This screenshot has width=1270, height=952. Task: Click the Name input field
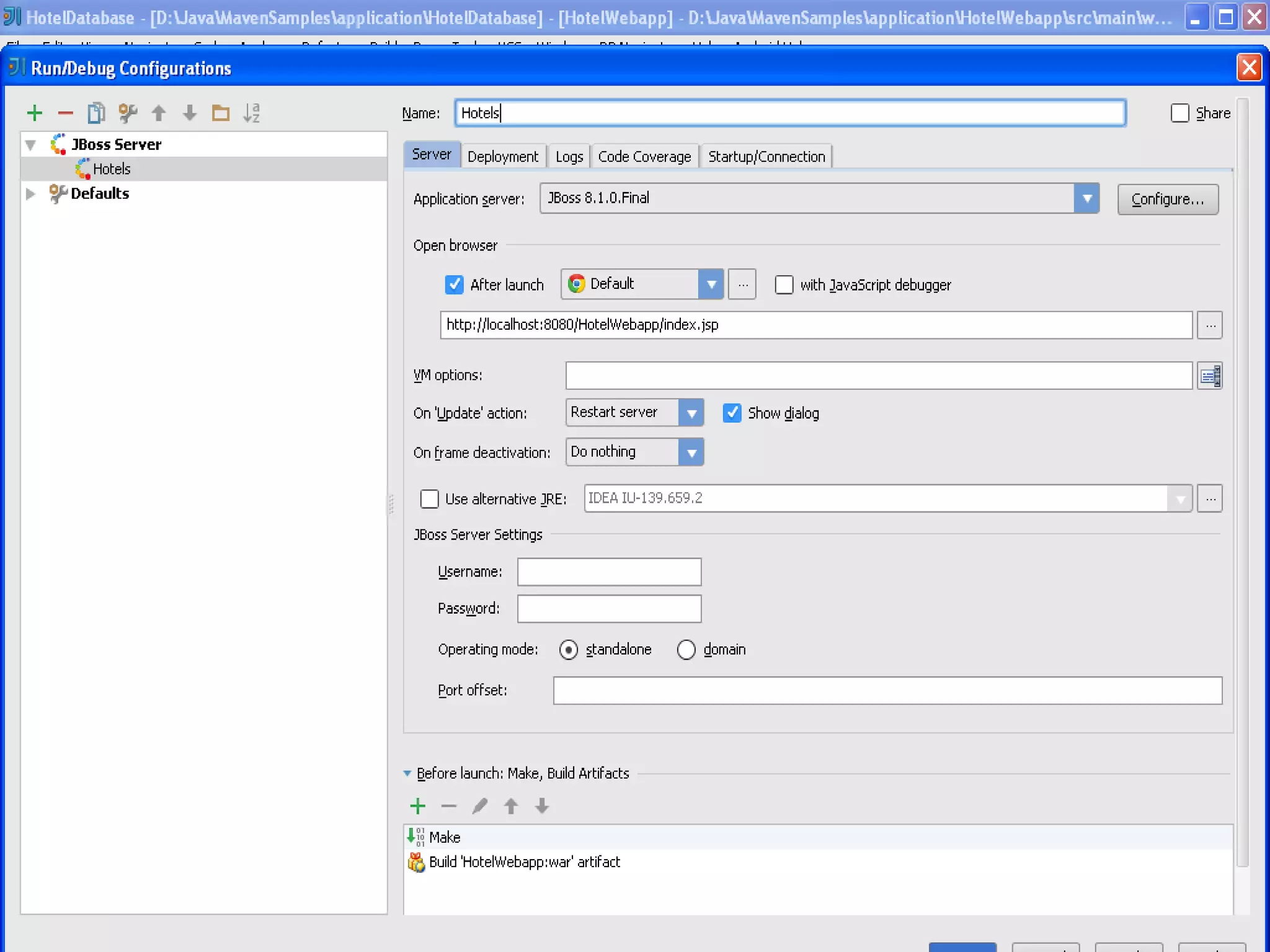tap(790, 113)
